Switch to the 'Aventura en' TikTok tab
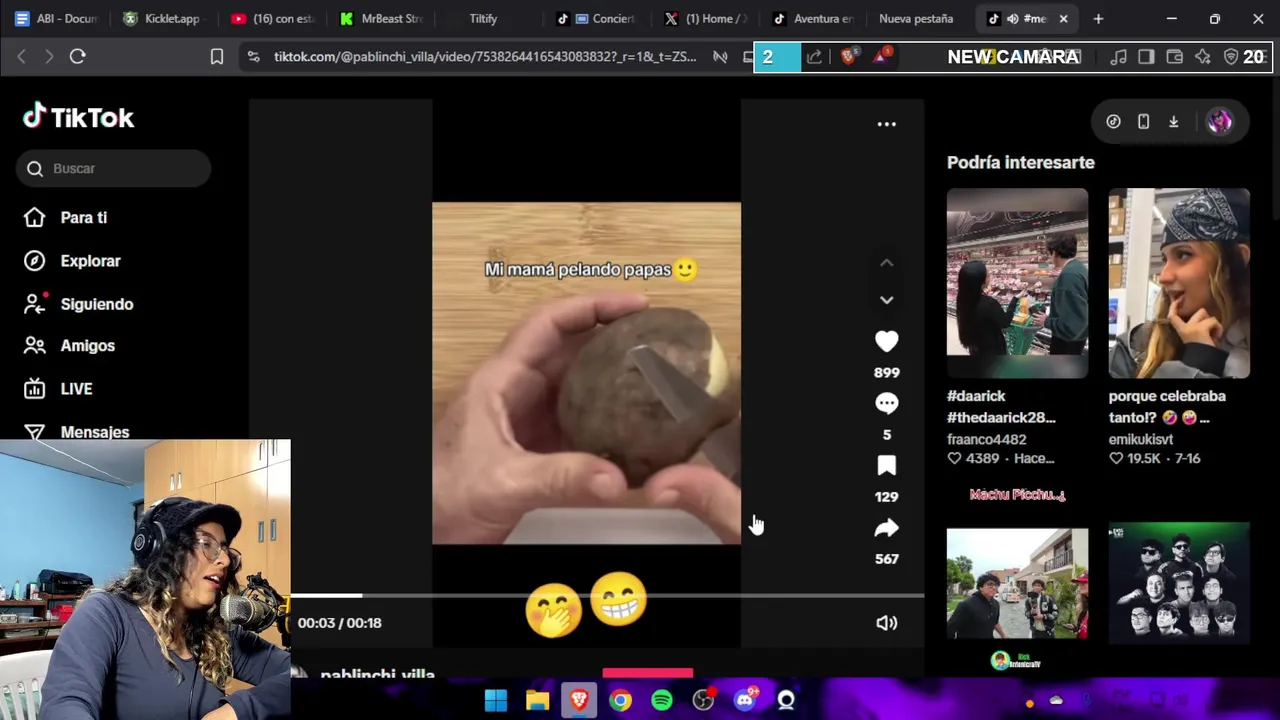This screenshot has height=720, width=1280. tap(813, 18)
